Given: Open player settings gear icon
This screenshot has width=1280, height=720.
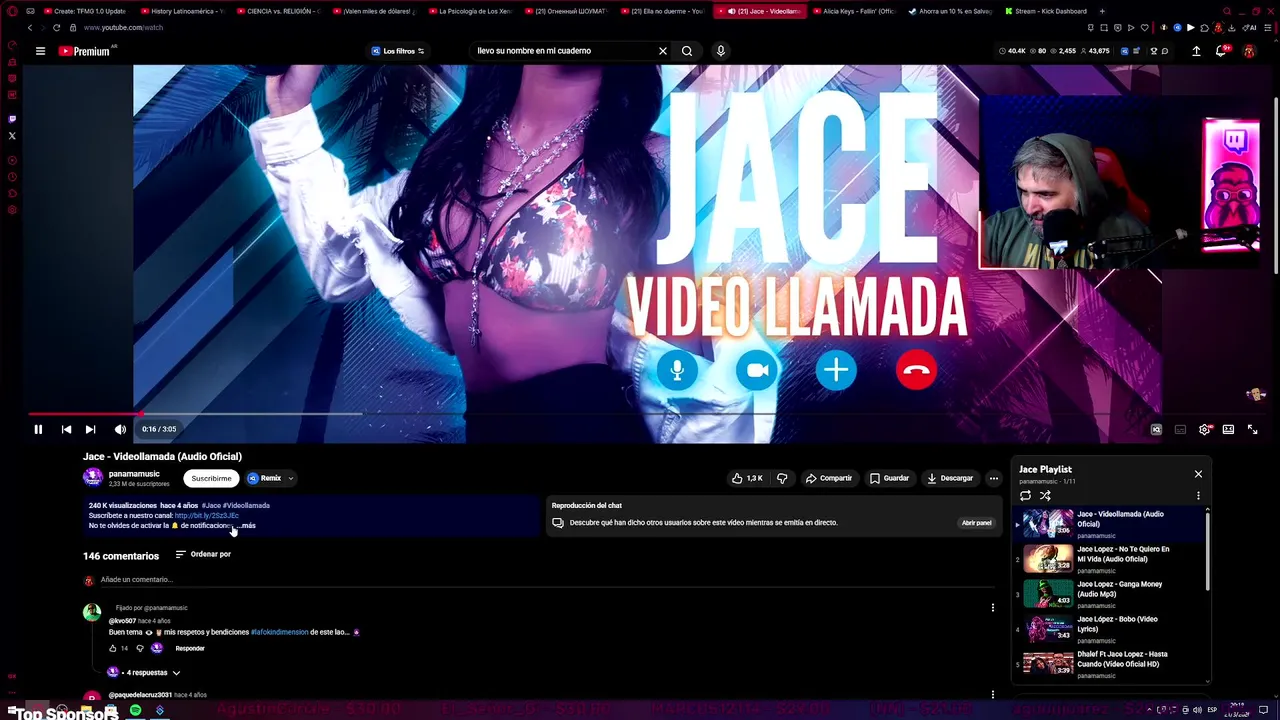Looking at the screenshot, I should (1204, 429).
